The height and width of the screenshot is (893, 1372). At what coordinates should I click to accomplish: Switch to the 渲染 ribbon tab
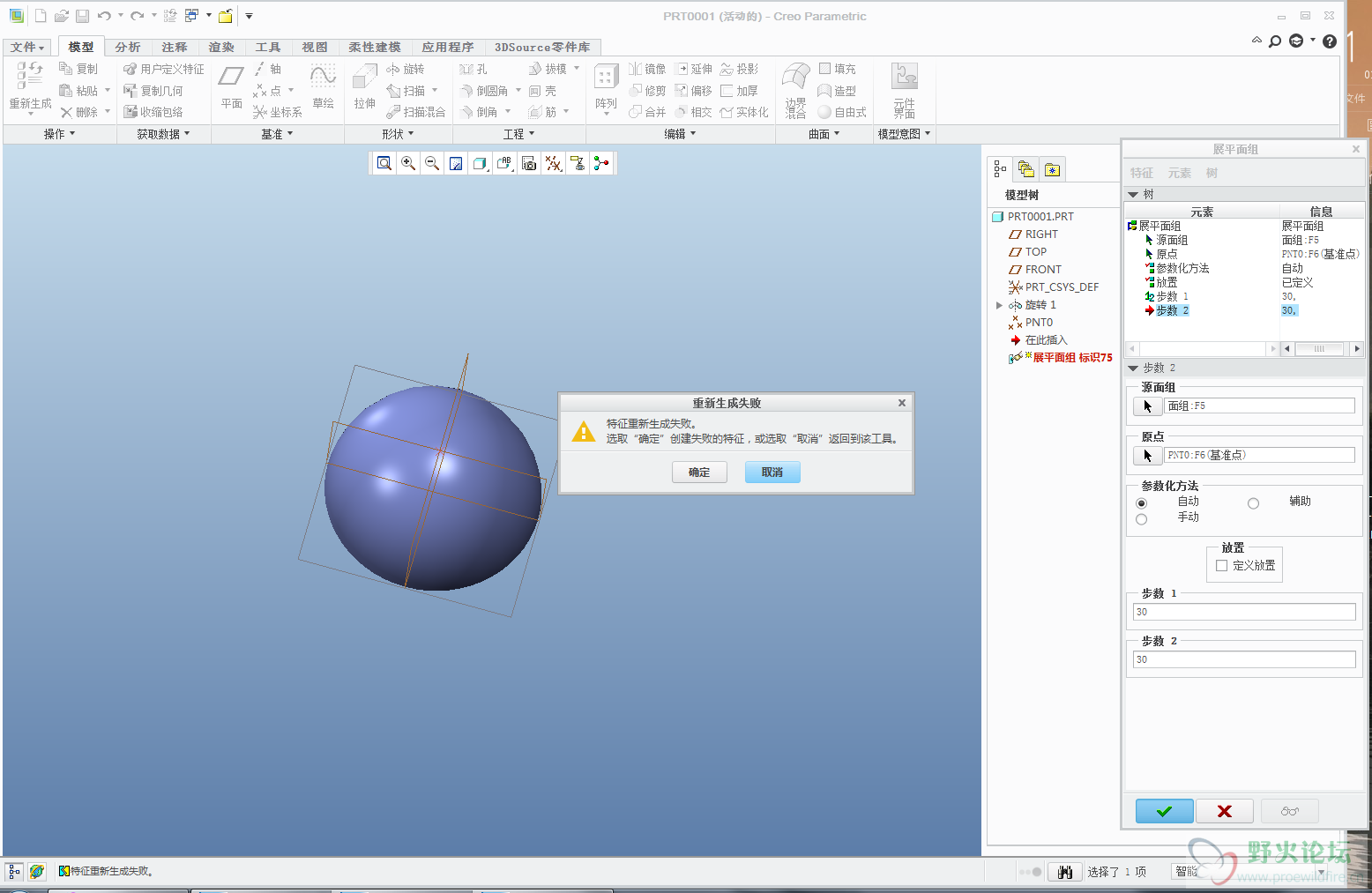221,48
